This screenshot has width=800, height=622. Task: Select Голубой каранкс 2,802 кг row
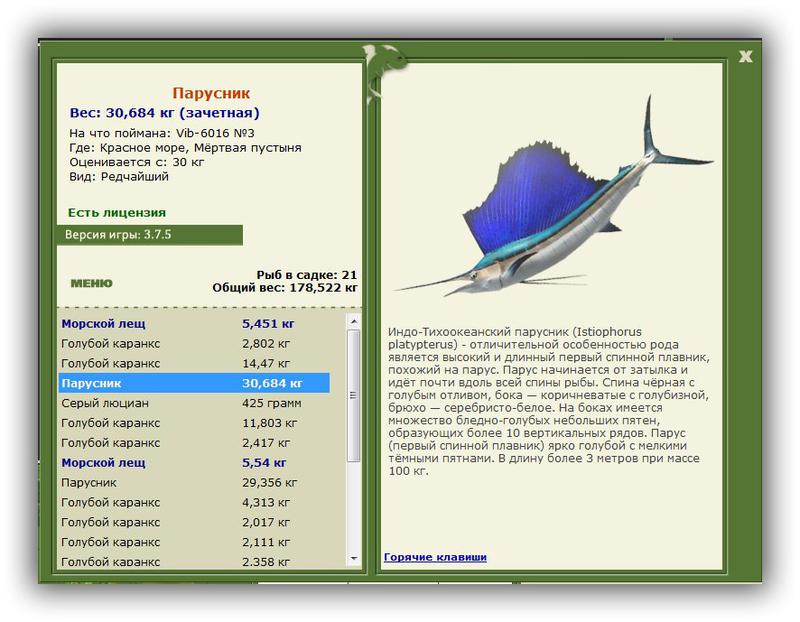[x=194, y=343]
